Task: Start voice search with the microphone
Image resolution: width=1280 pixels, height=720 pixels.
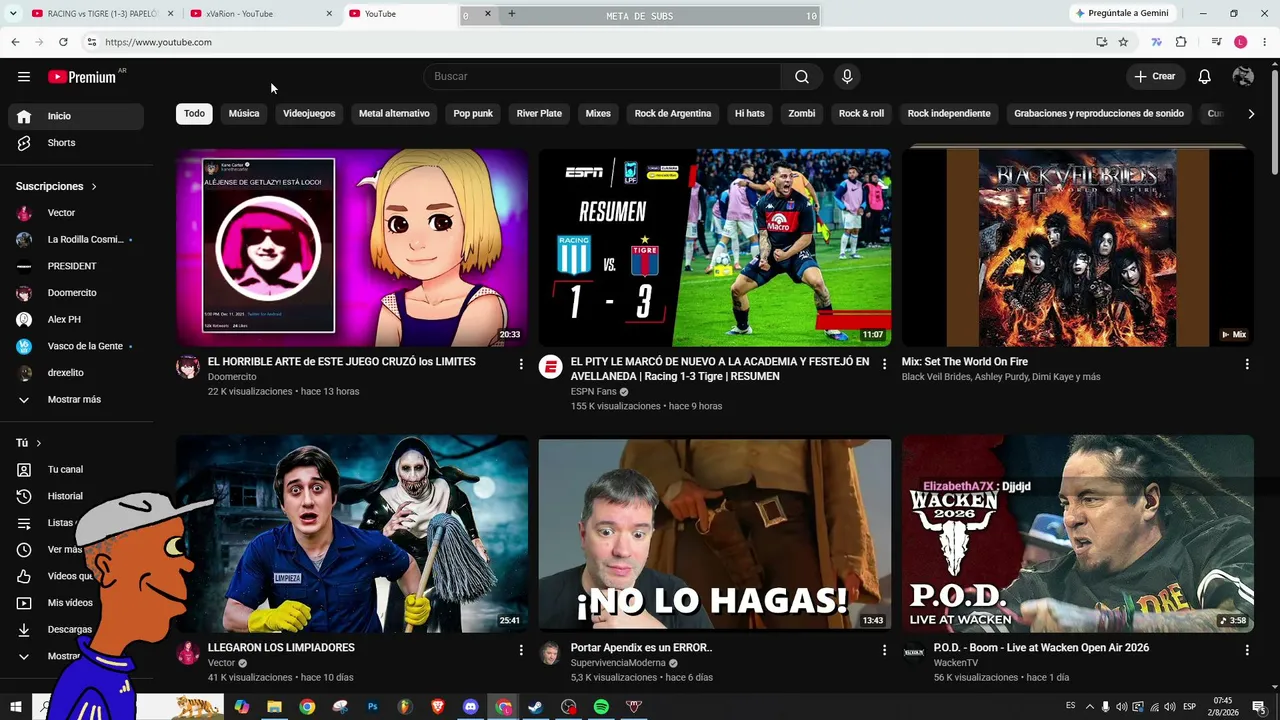Action: click(847, 77)
